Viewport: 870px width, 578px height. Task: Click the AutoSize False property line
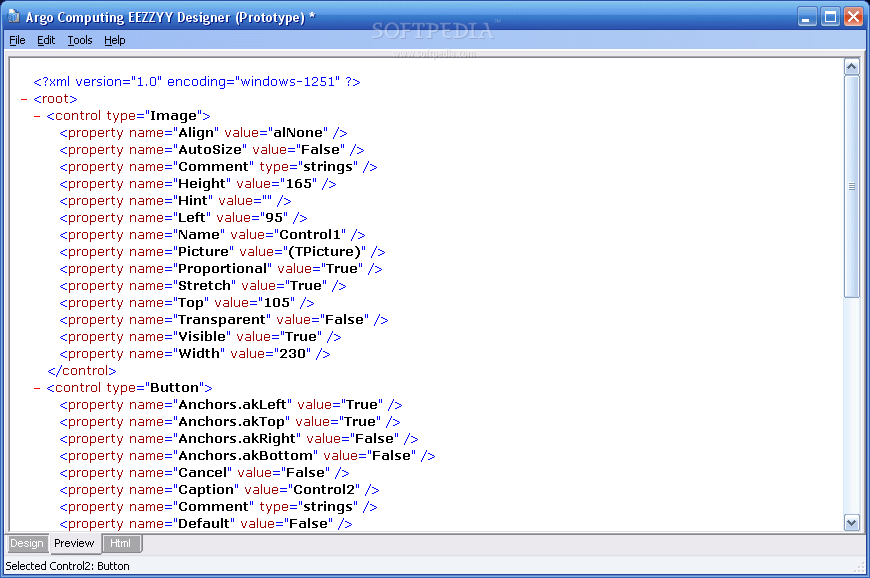(x=211, y=150)
